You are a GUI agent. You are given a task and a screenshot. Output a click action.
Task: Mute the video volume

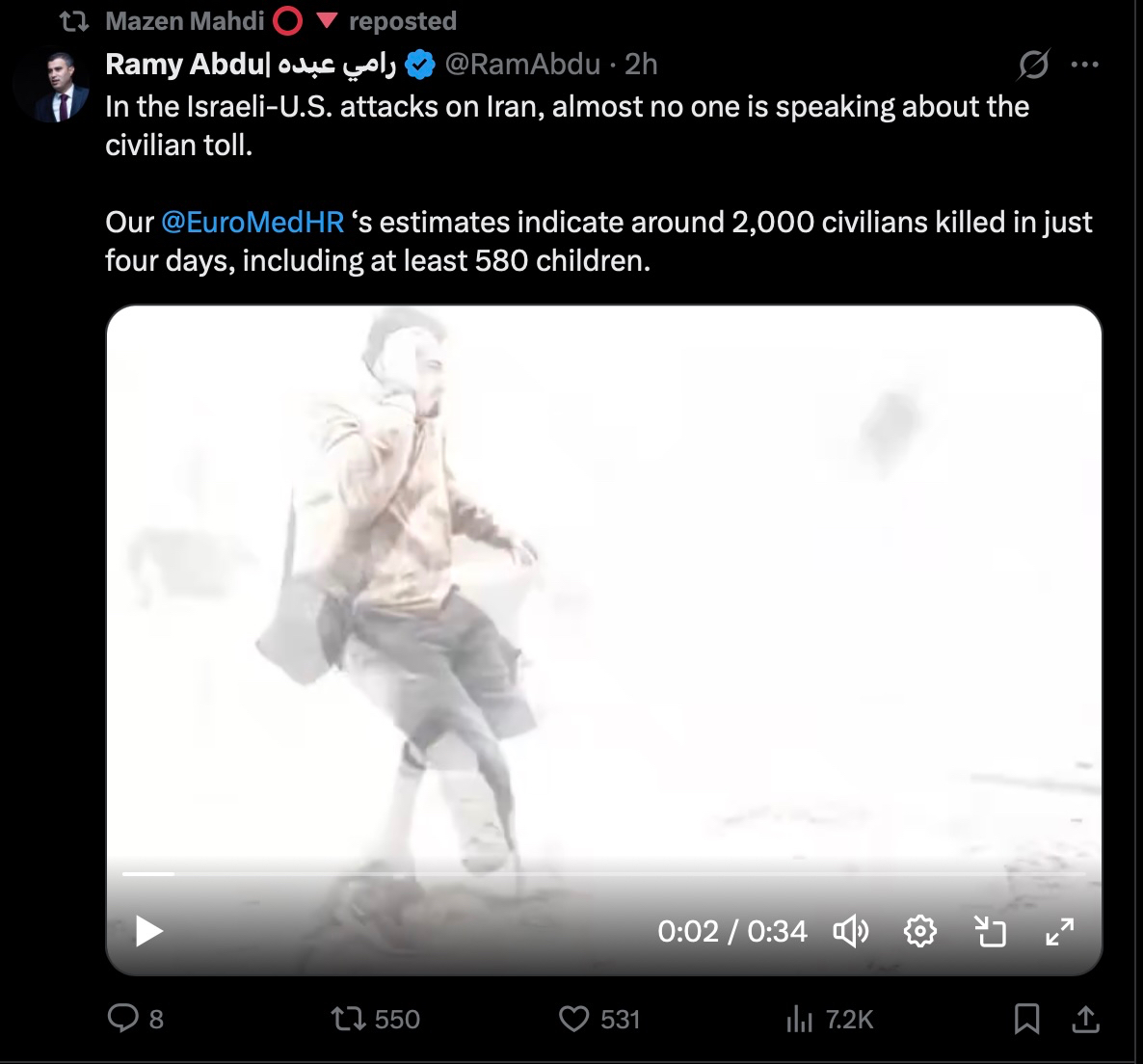pos(850,931)
